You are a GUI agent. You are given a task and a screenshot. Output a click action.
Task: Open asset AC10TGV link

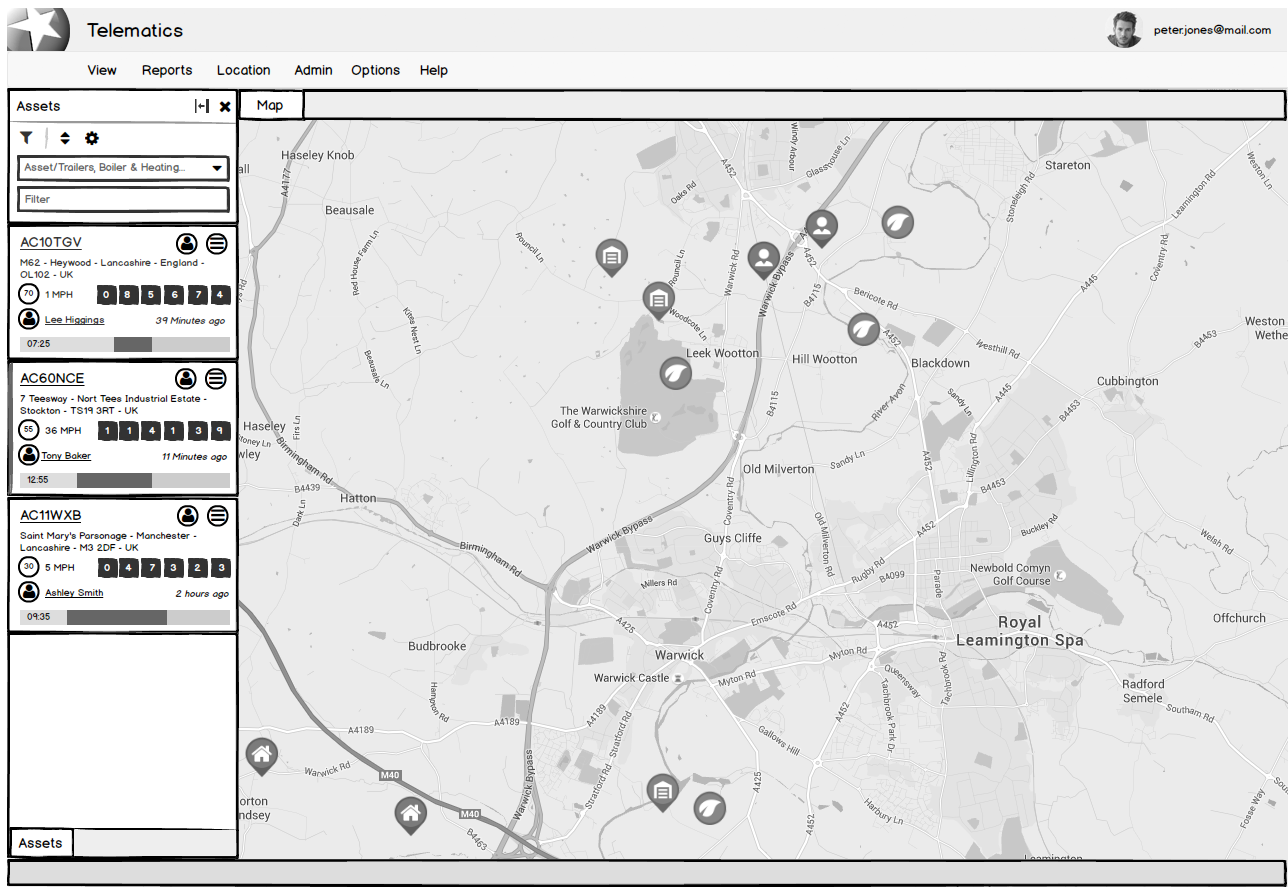pyautogui.click(x=51, y=242)
